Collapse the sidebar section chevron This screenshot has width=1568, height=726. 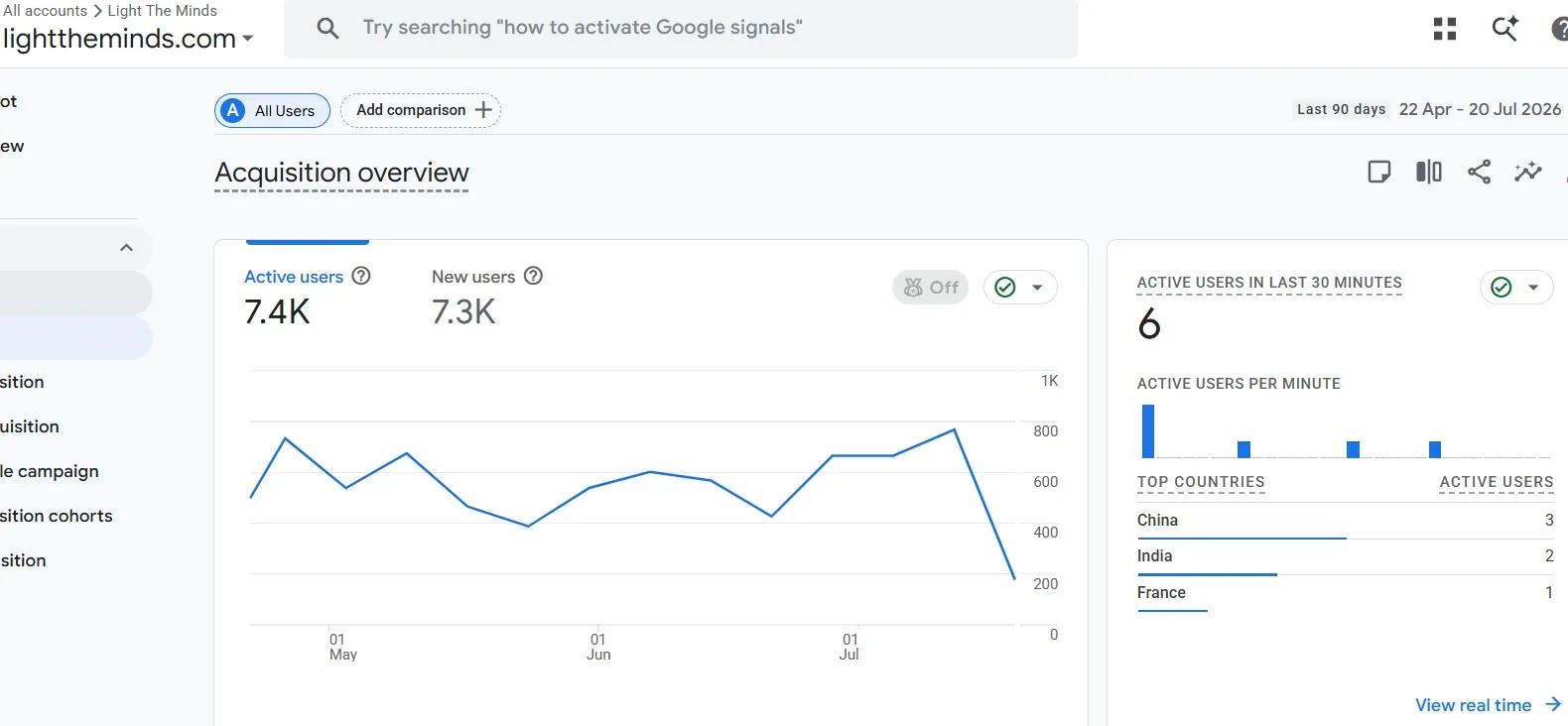tap(126, 248)
